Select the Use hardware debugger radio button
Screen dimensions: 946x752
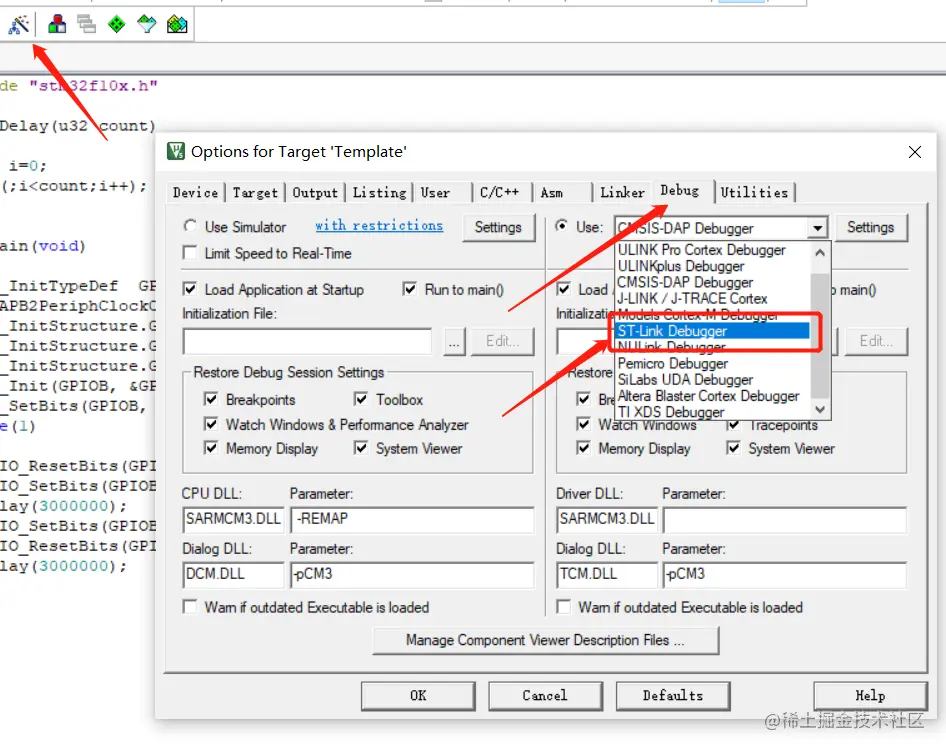coord(562,226)
